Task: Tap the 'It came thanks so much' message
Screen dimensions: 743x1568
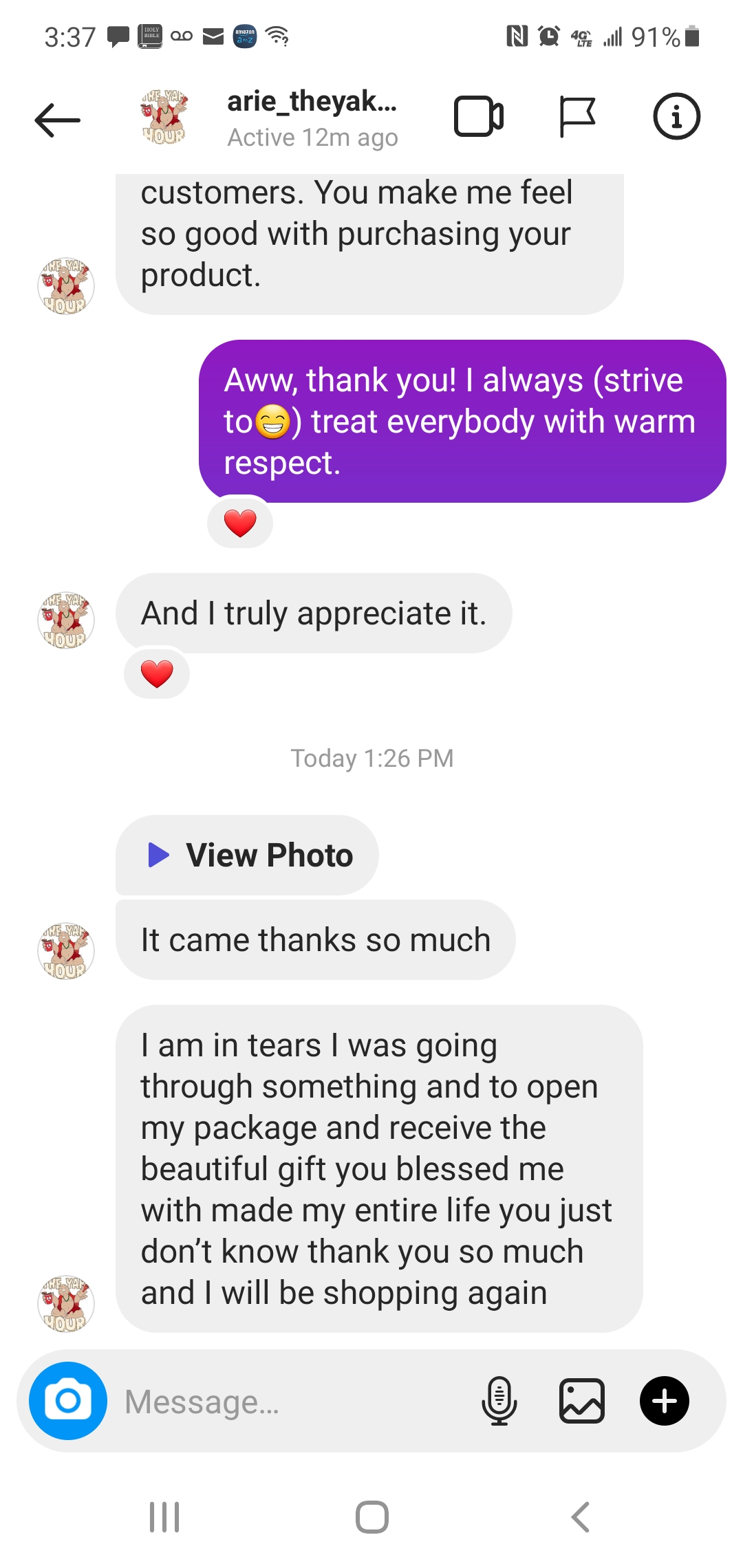Action: tap(316, 939)
